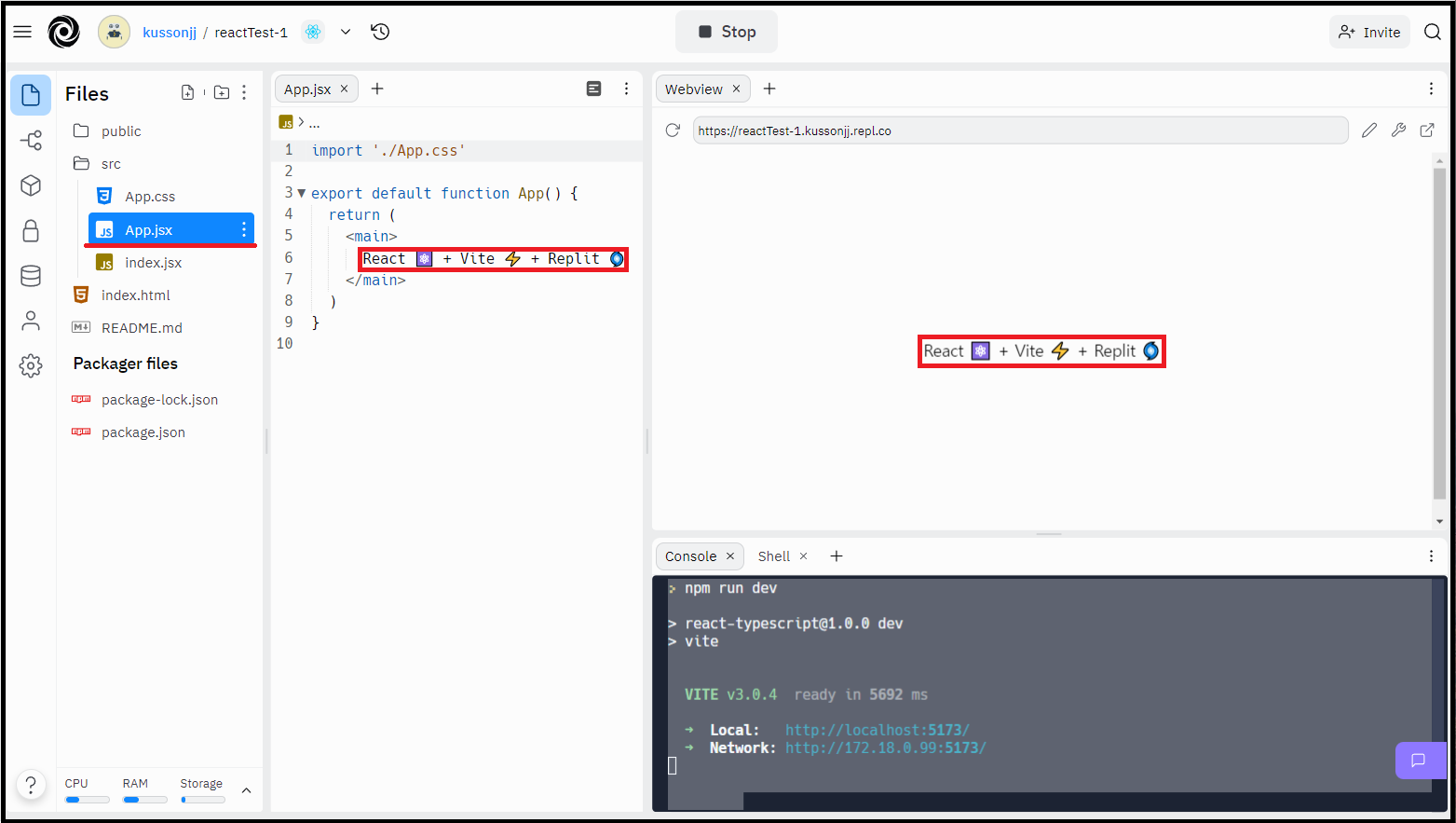Open the editor pane three-dot menu
The image size is (1456, 823).
pyautogui.click(x=626, y=89)
